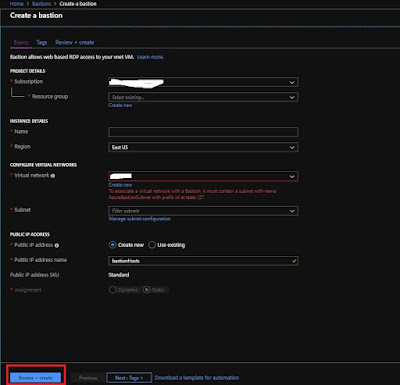Click the Public IP address name field
The image size is (400, 385).
tap(203, 261)
